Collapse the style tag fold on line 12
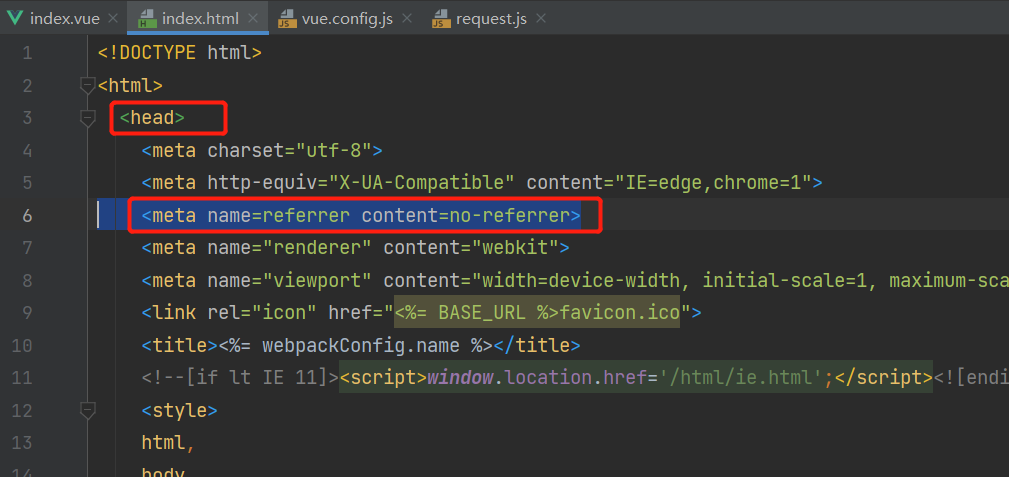Screen dimensions: 1009x477 (87, 409)
